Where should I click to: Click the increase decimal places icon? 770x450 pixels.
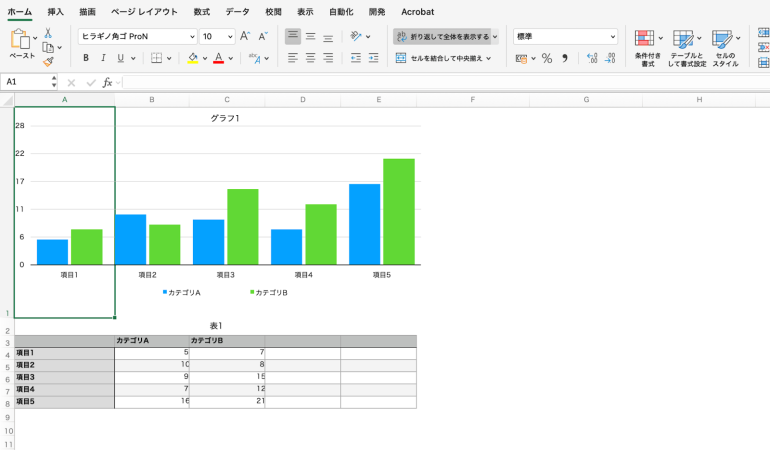pyautogui.click(x=592, y=58)
